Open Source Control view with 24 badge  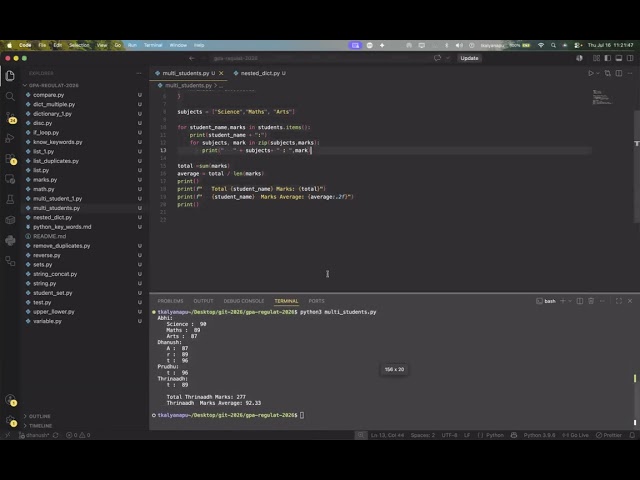[x=11, y=117]
